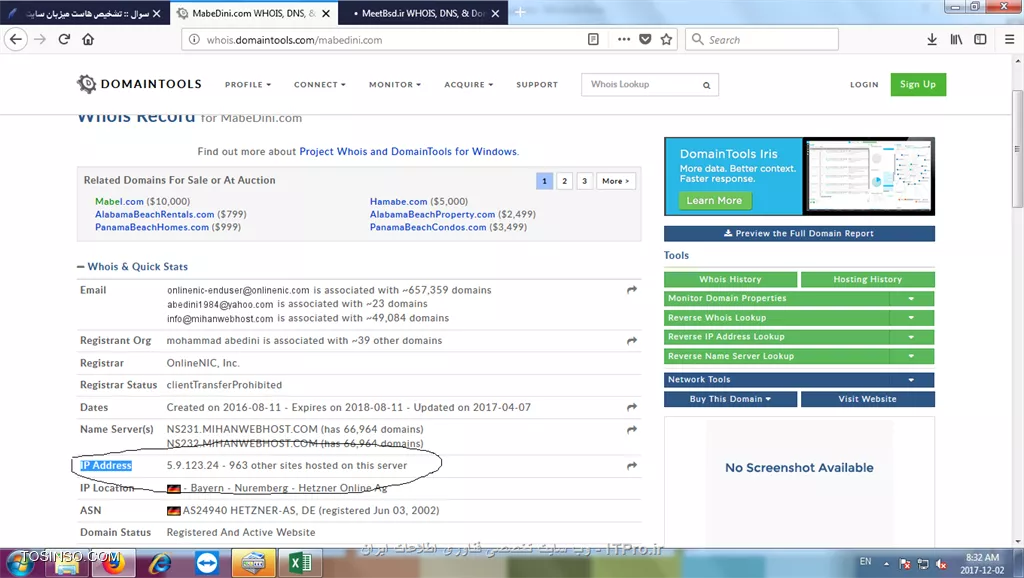Image resolution: width=1024 pixels, height=578 pixels.
Task: Show site information for whois.domaintools.com
Action: pyautogui.click(x=194, y=40)
